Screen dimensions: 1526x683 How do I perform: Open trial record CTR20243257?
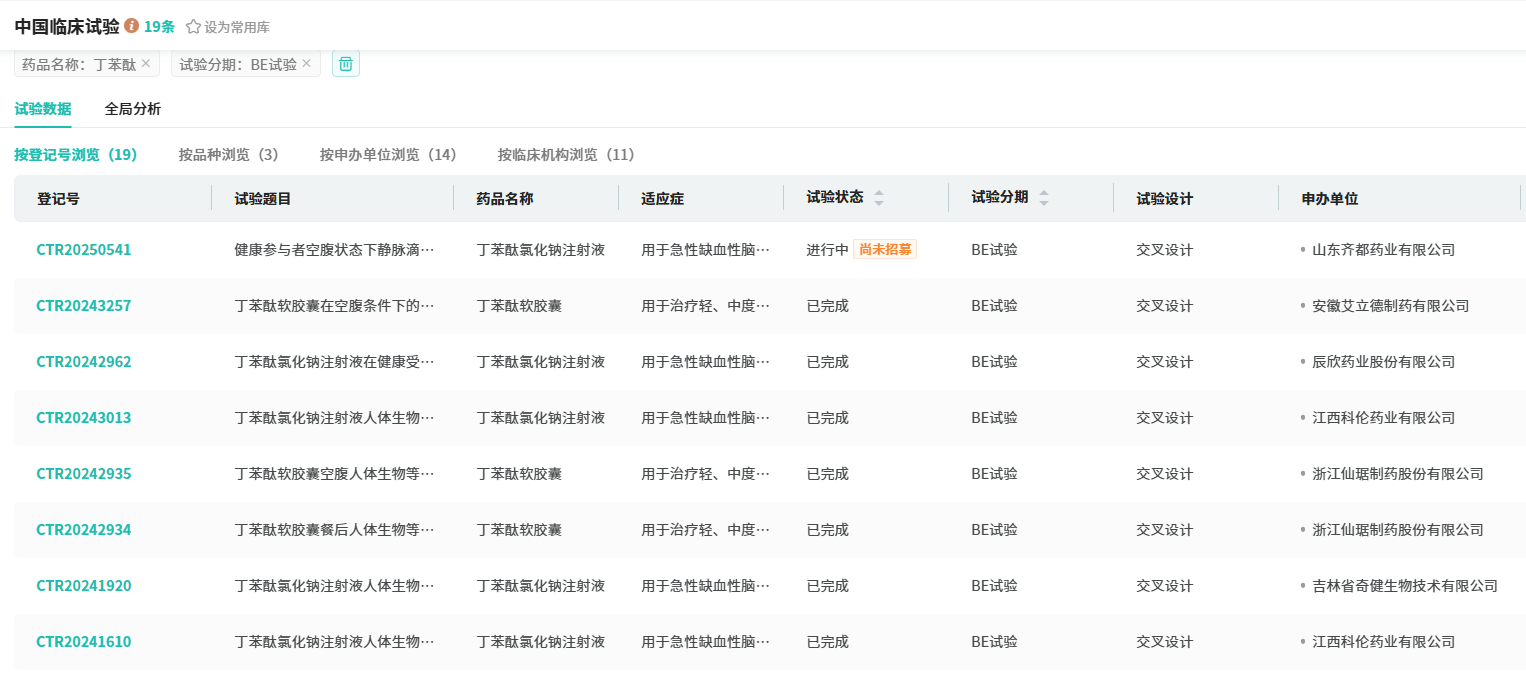(x=84, y=306)
